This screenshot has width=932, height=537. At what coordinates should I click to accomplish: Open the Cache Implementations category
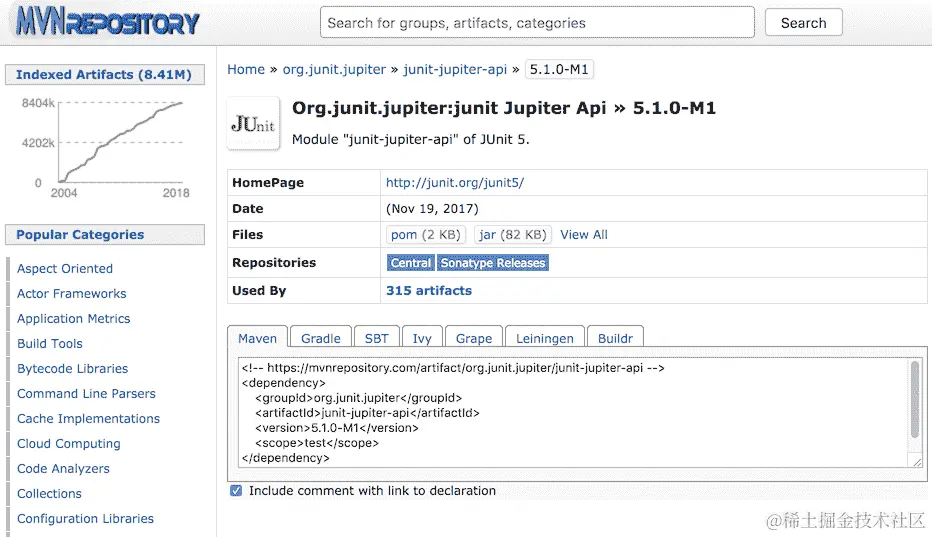pyautogui.click(x=88, y=418)
